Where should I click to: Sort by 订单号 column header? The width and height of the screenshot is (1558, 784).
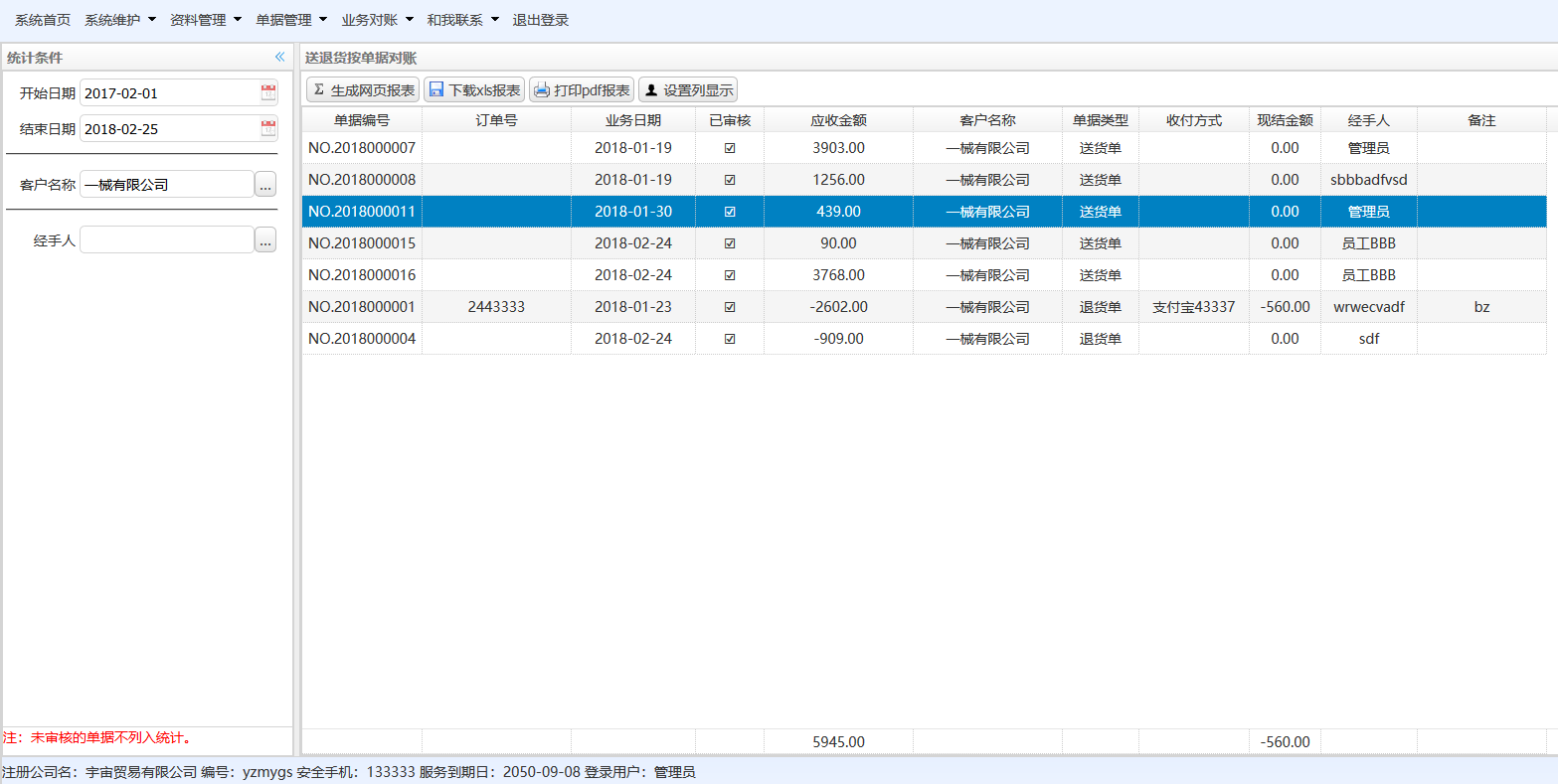(x=496, y=119)
